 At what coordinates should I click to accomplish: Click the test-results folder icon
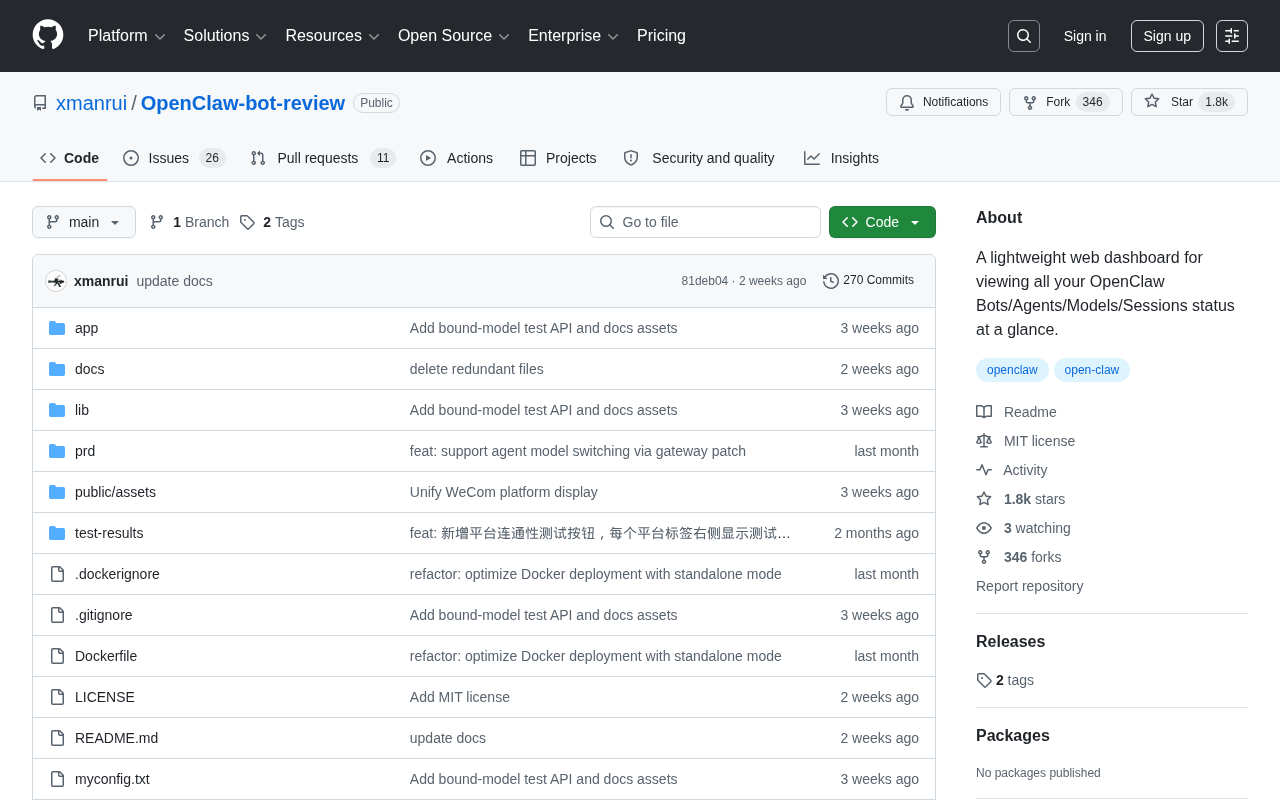pyautogui.click(x=57, y=533)
